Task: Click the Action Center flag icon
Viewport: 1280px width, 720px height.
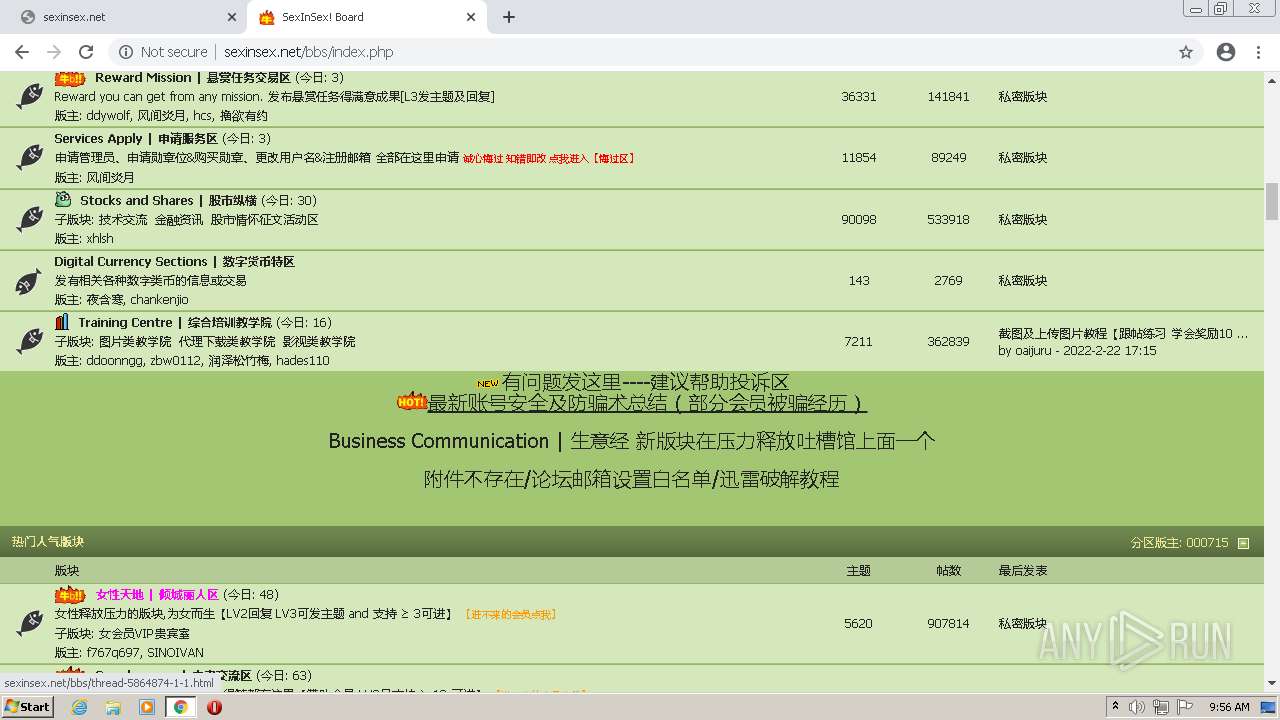Action: click(1184, 706)
